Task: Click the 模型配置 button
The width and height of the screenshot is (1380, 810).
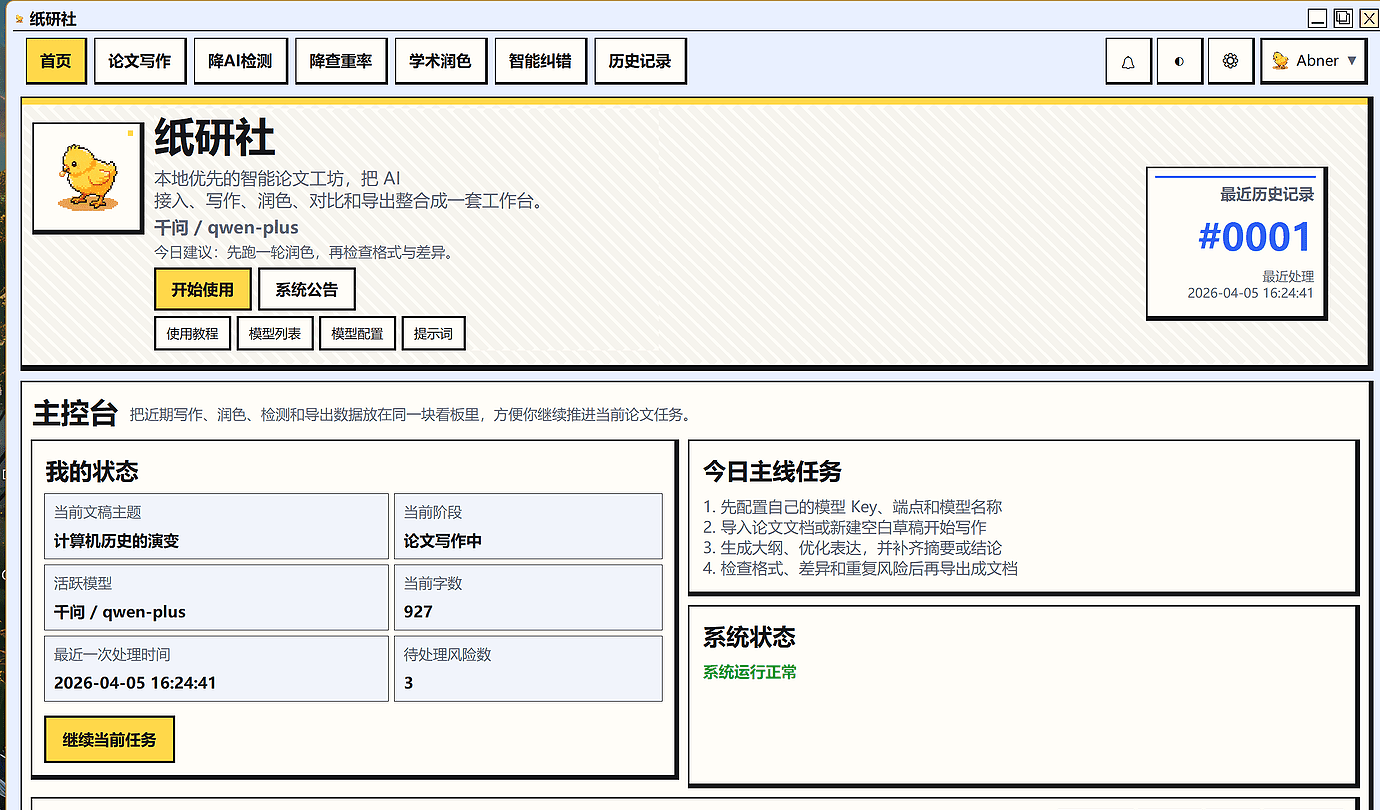Action: [357, 334]
